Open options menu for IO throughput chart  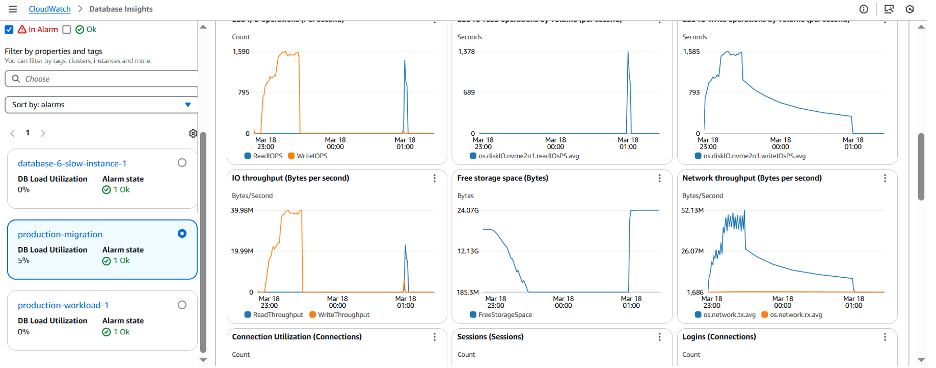click(435, 178)
